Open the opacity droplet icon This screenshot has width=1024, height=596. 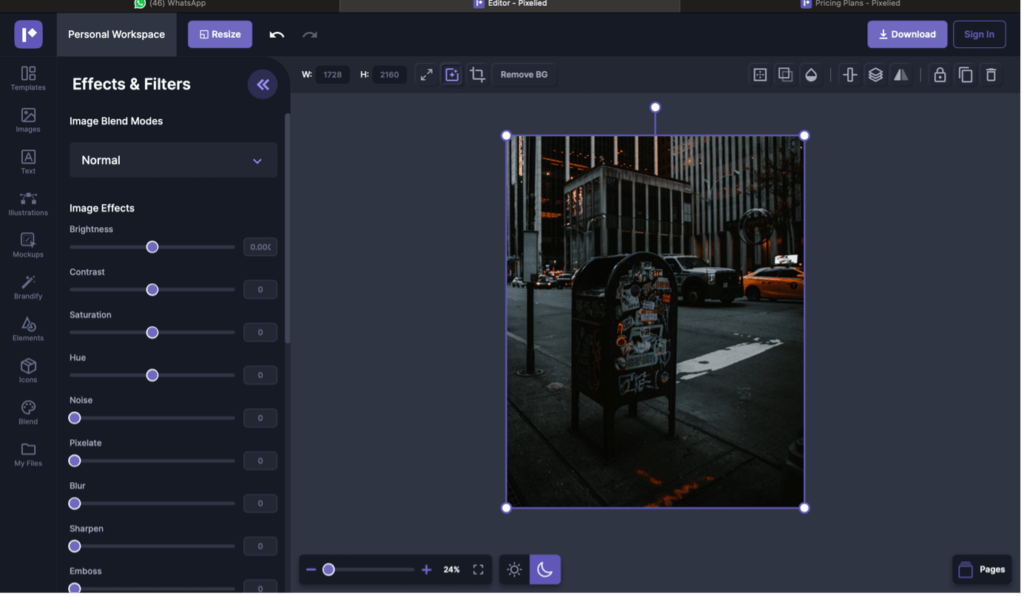811,75
